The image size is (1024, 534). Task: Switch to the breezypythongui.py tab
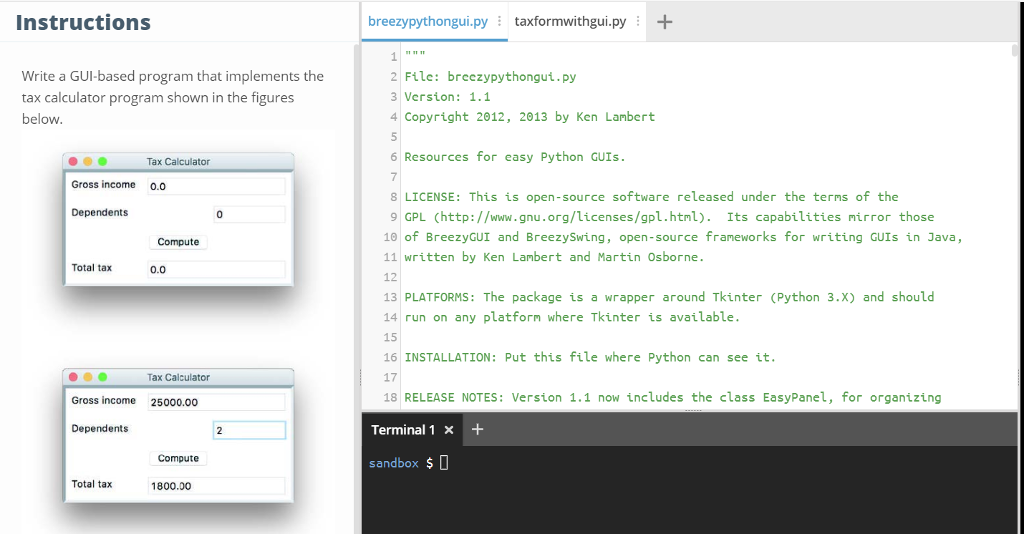[x=428, y=22]
